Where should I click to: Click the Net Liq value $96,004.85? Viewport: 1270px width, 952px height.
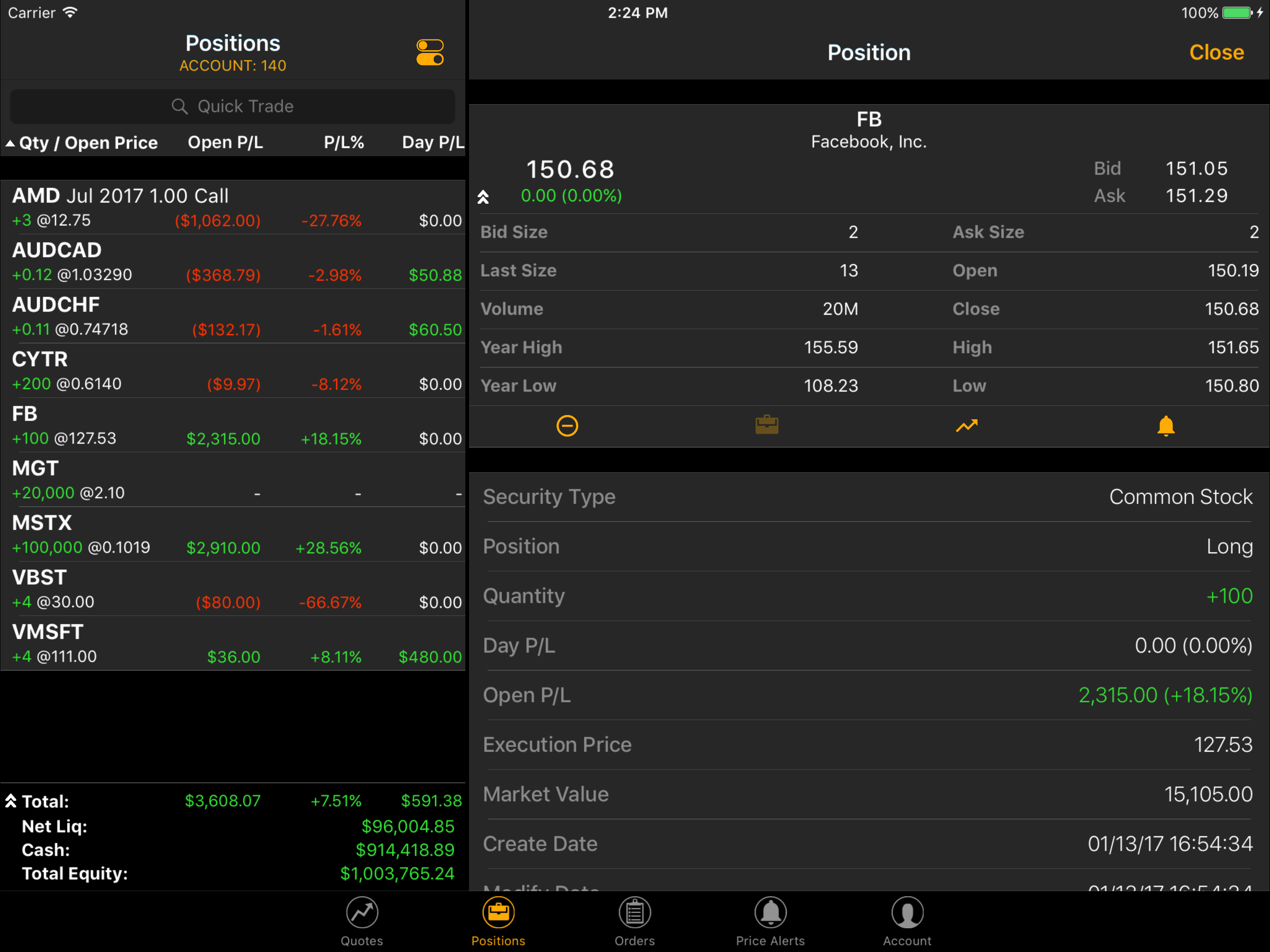coord(408,826)
